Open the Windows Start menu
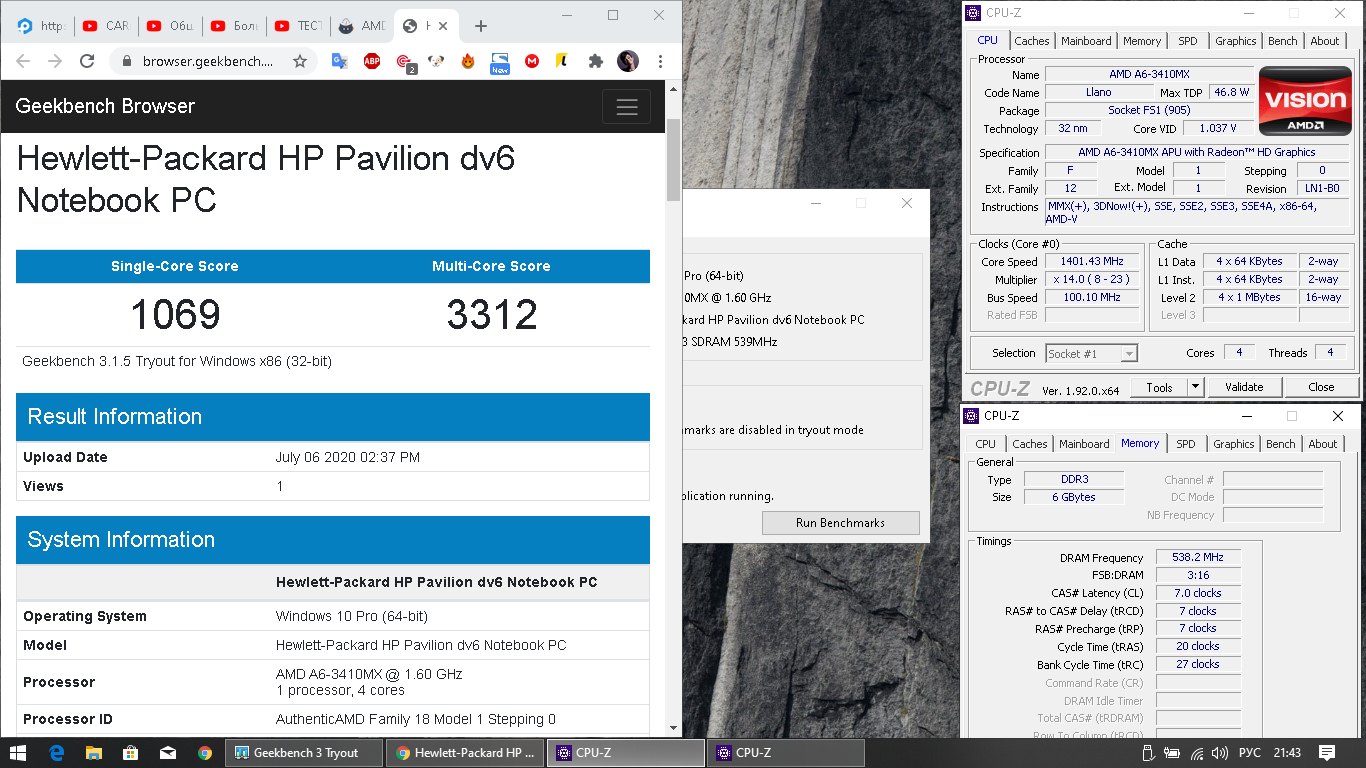Image resolution: width=1366 pixels, height=768 pixels. tap(18, 753)
